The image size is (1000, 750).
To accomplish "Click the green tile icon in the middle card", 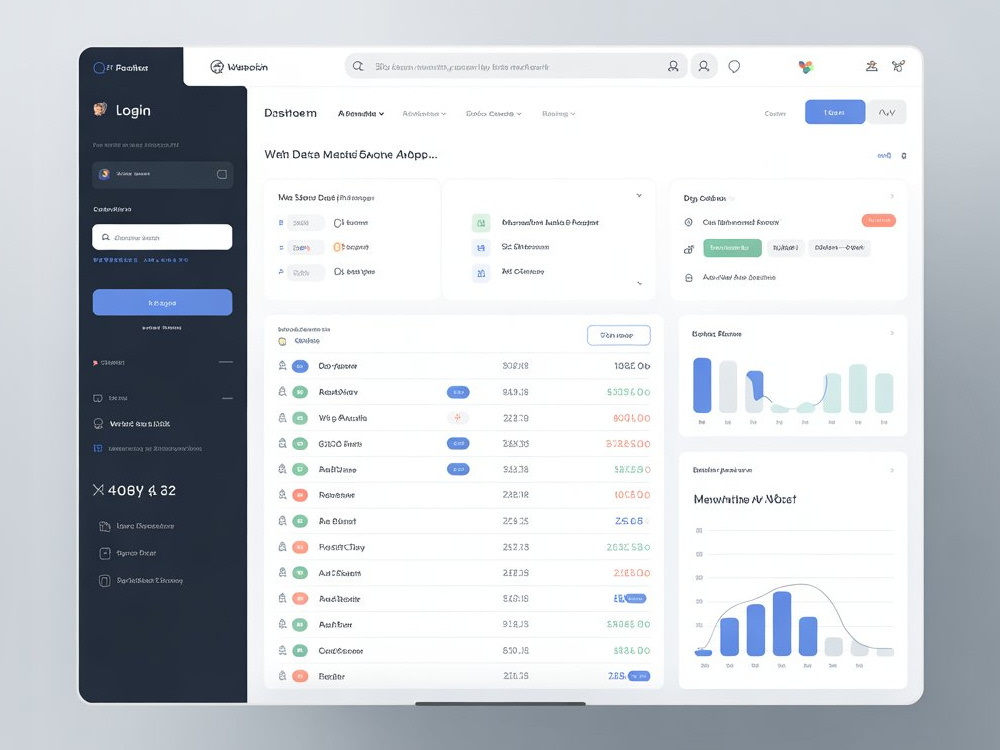I will coord(481,223).
